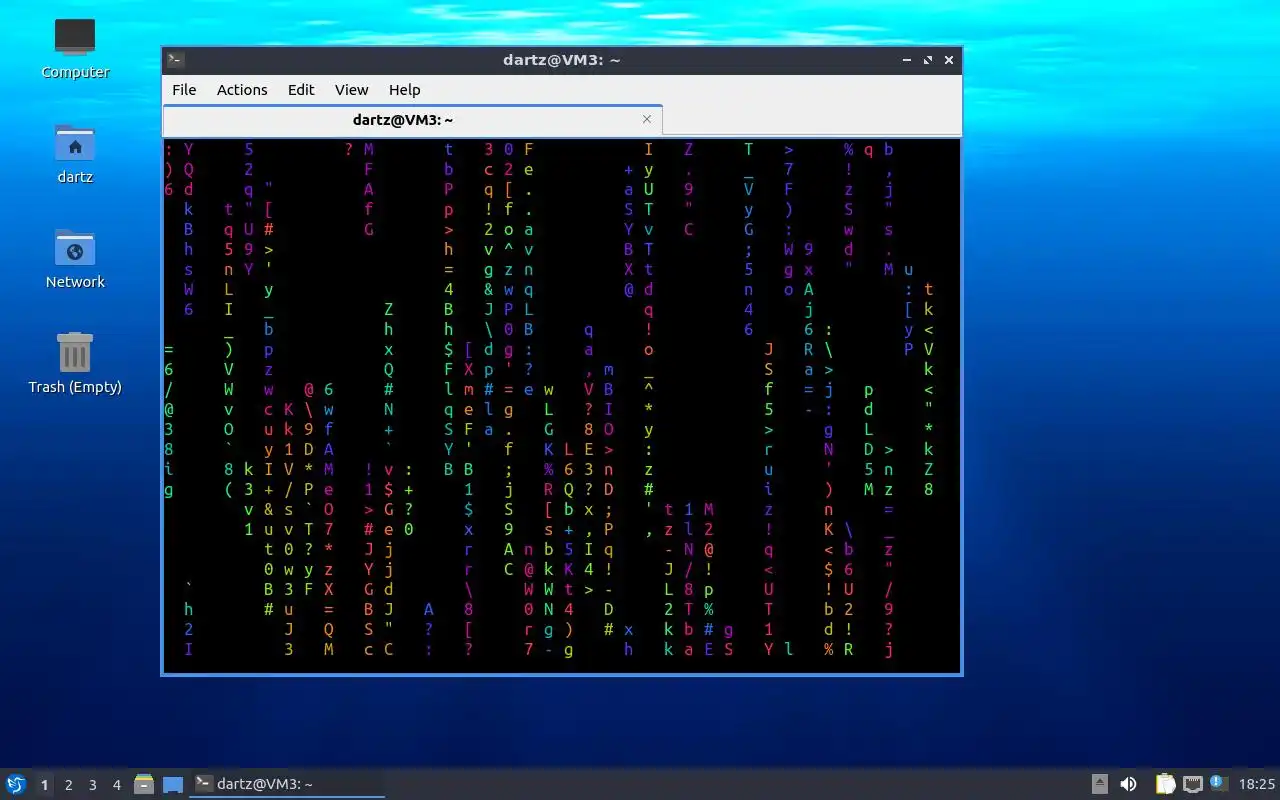Click the wired network tray icon

tap(1192, 784)
